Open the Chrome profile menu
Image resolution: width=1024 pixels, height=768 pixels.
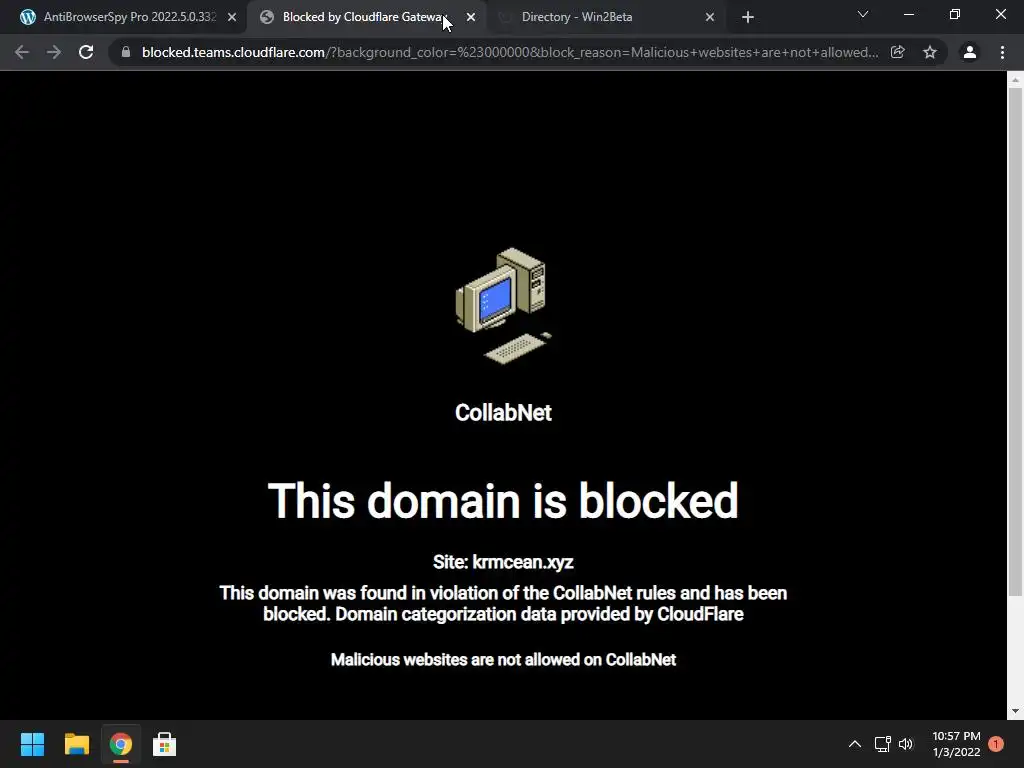tap(970, 52)
